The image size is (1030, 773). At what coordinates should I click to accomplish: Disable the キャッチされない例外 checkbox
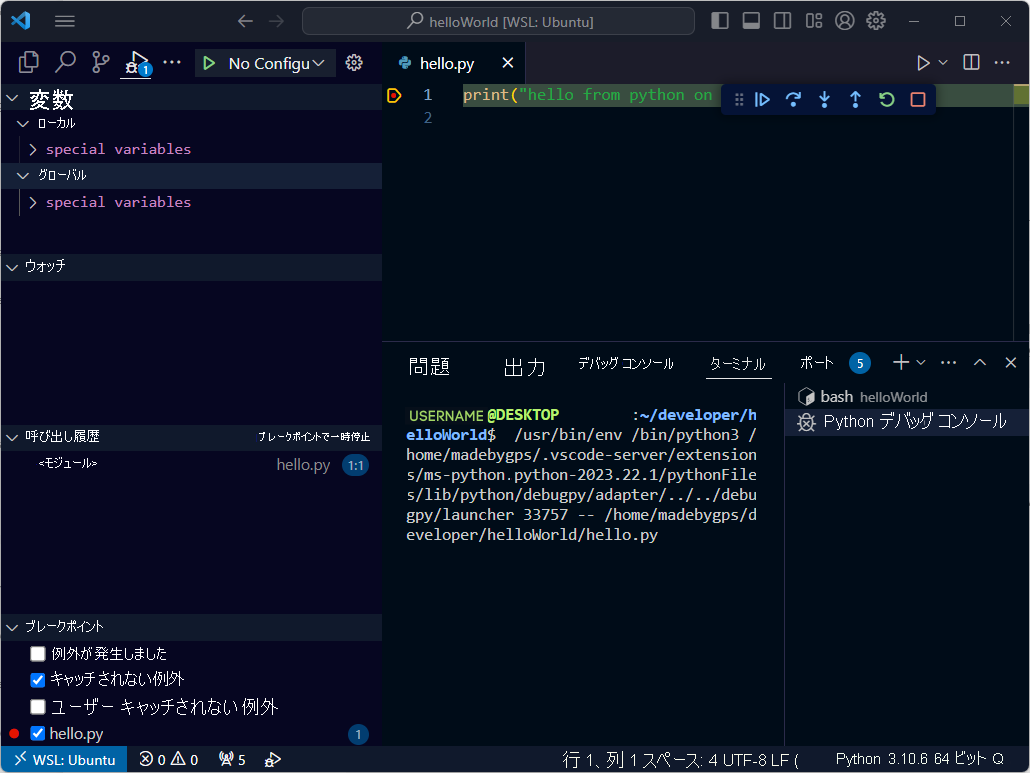(37, 680)
